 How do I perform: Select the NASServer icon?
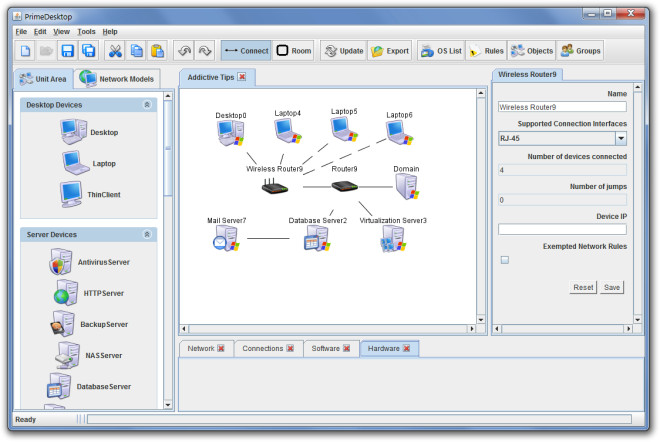coord(68,355)
